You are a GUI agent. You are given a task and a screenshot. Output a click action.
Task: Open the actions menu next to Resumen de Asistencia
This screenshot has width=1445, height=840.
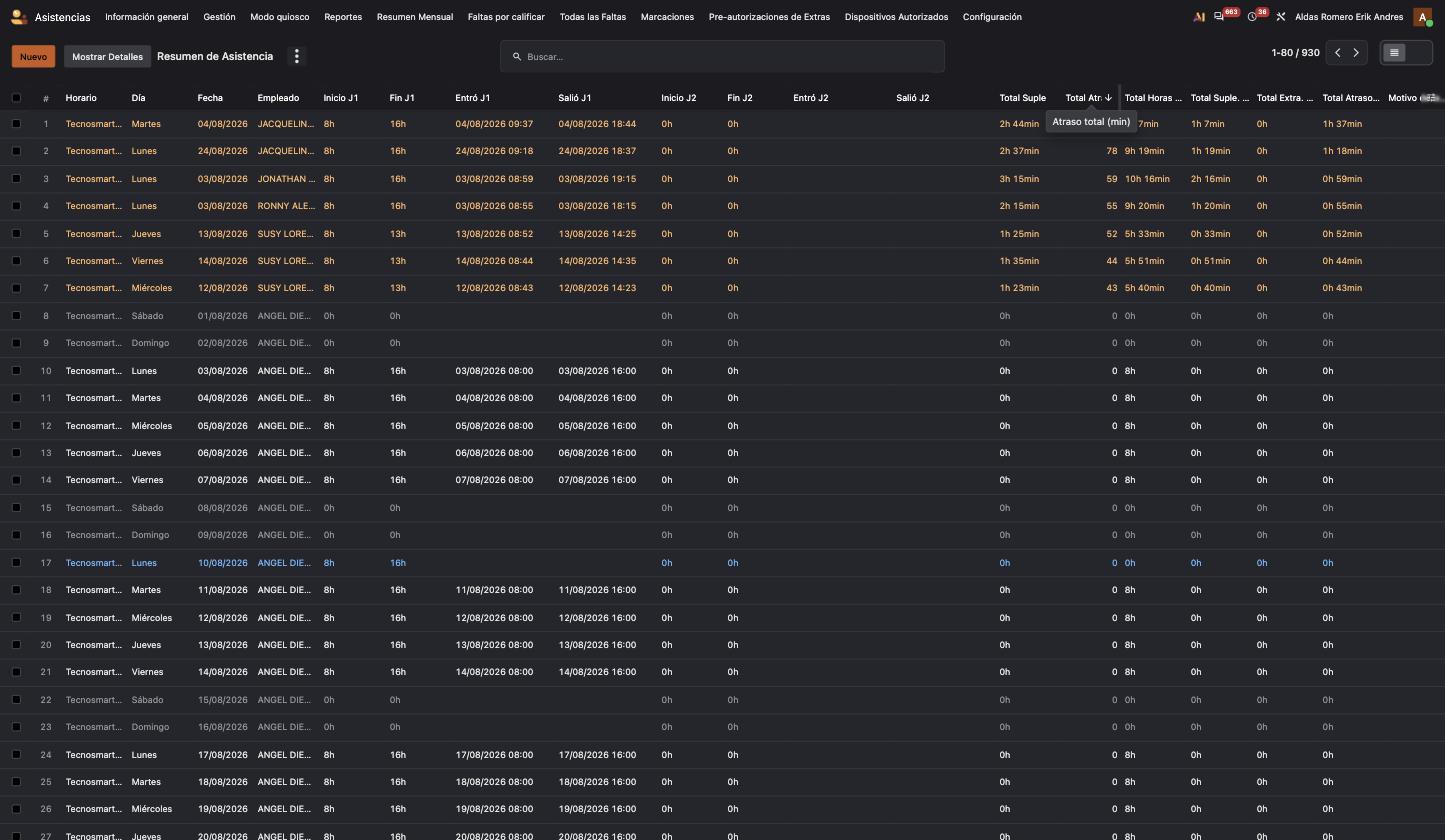point(296,56)
